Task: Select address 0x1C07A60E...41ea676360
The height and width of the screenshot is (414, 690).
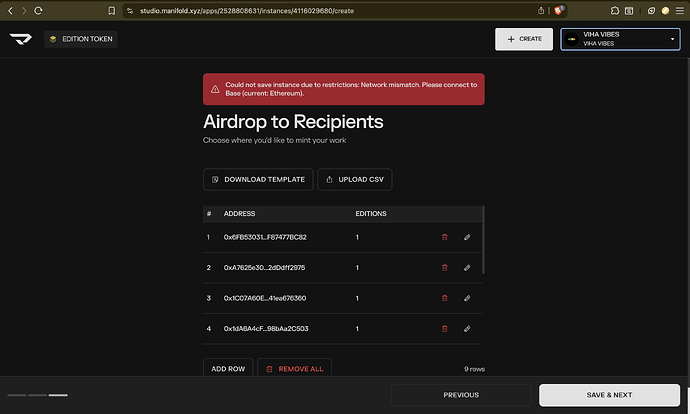Action: coord(265,298)
